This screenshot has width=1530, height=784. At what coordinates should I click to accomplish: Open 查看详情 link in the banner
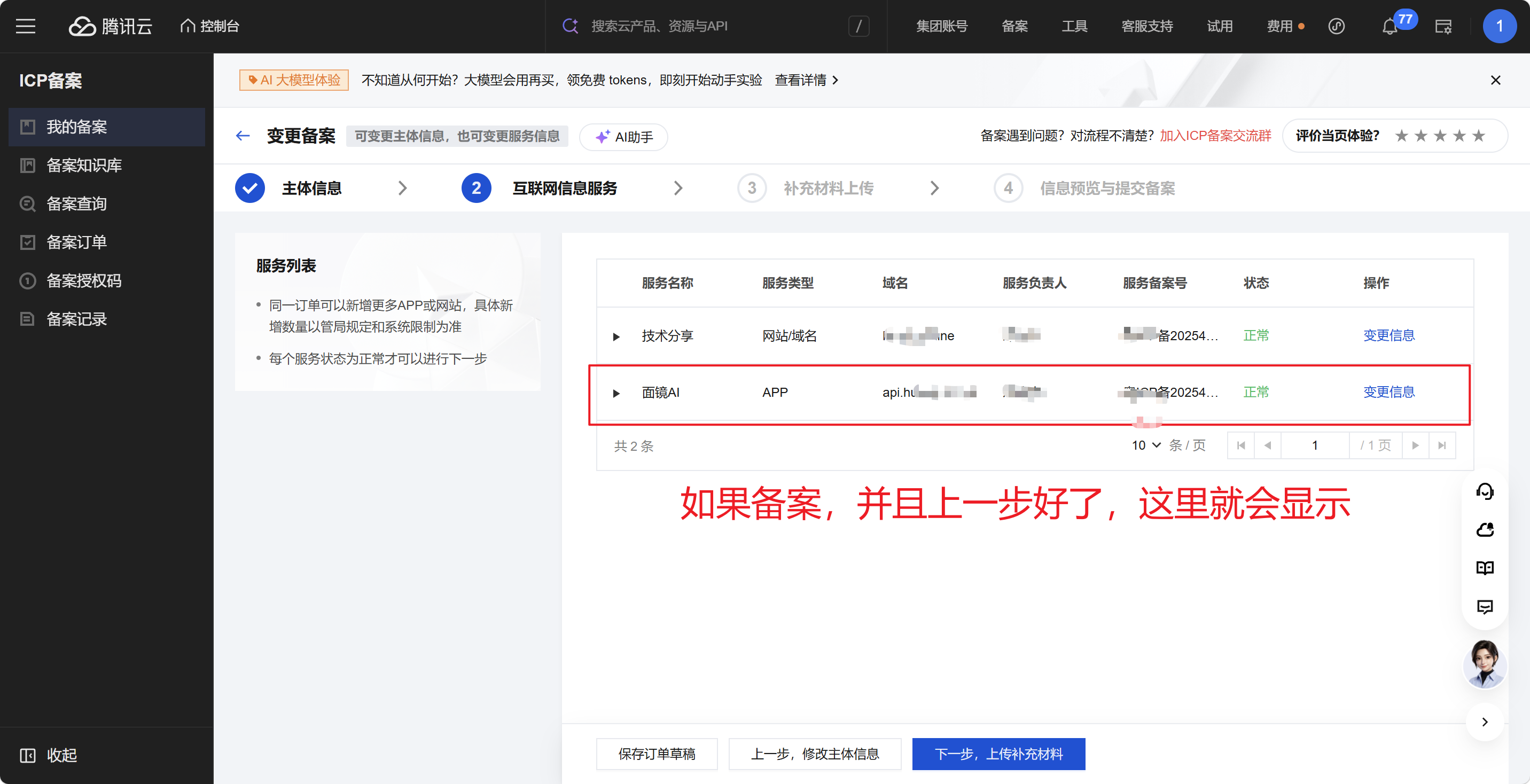[807, 80]
